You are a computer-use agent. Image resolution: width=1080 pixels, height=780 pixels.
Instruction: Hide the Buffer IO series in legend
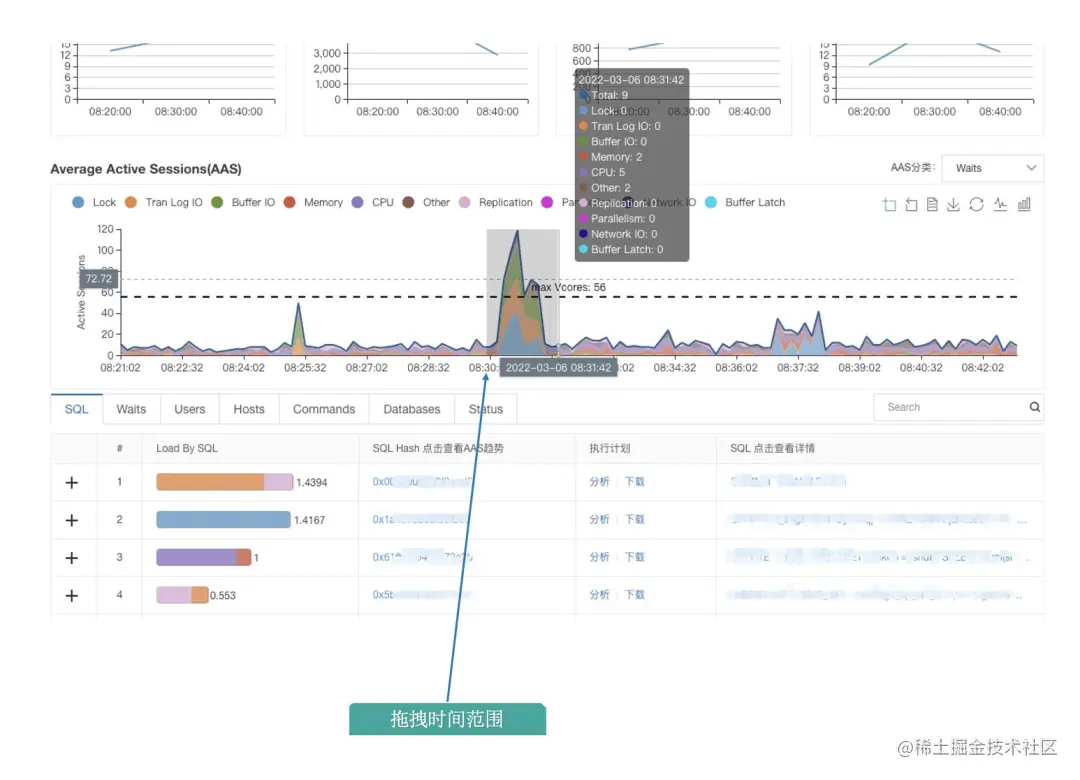[x=243, y=203]
